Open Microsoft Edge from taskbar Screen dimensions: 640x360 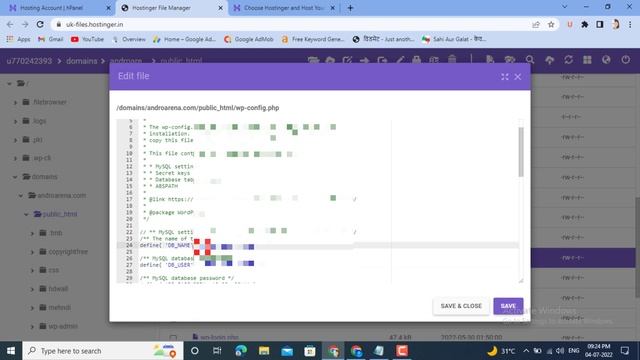pos(241,351)
